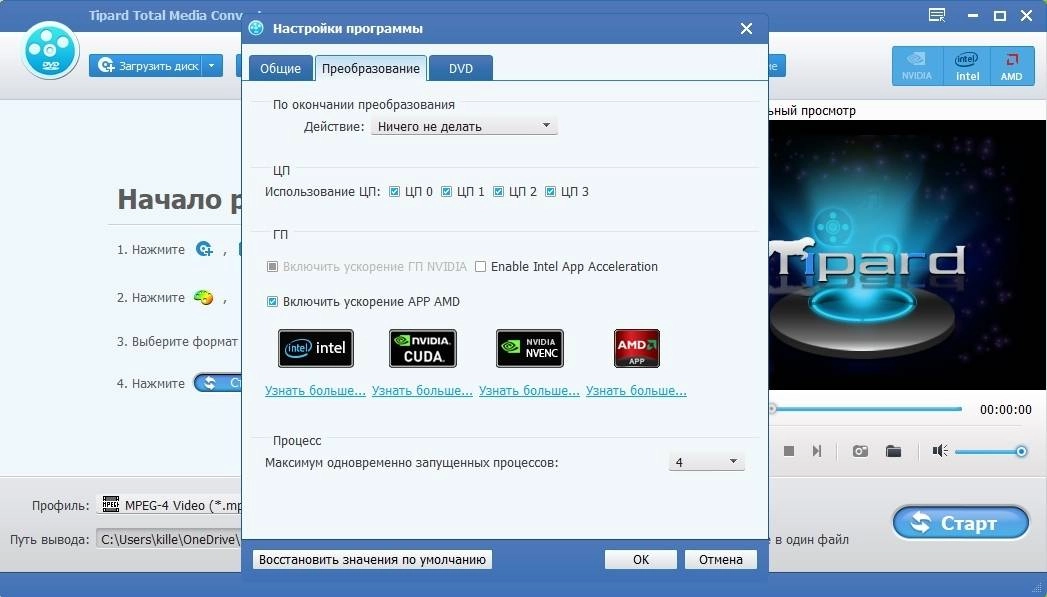Click the Отмена button

point(720,560)
